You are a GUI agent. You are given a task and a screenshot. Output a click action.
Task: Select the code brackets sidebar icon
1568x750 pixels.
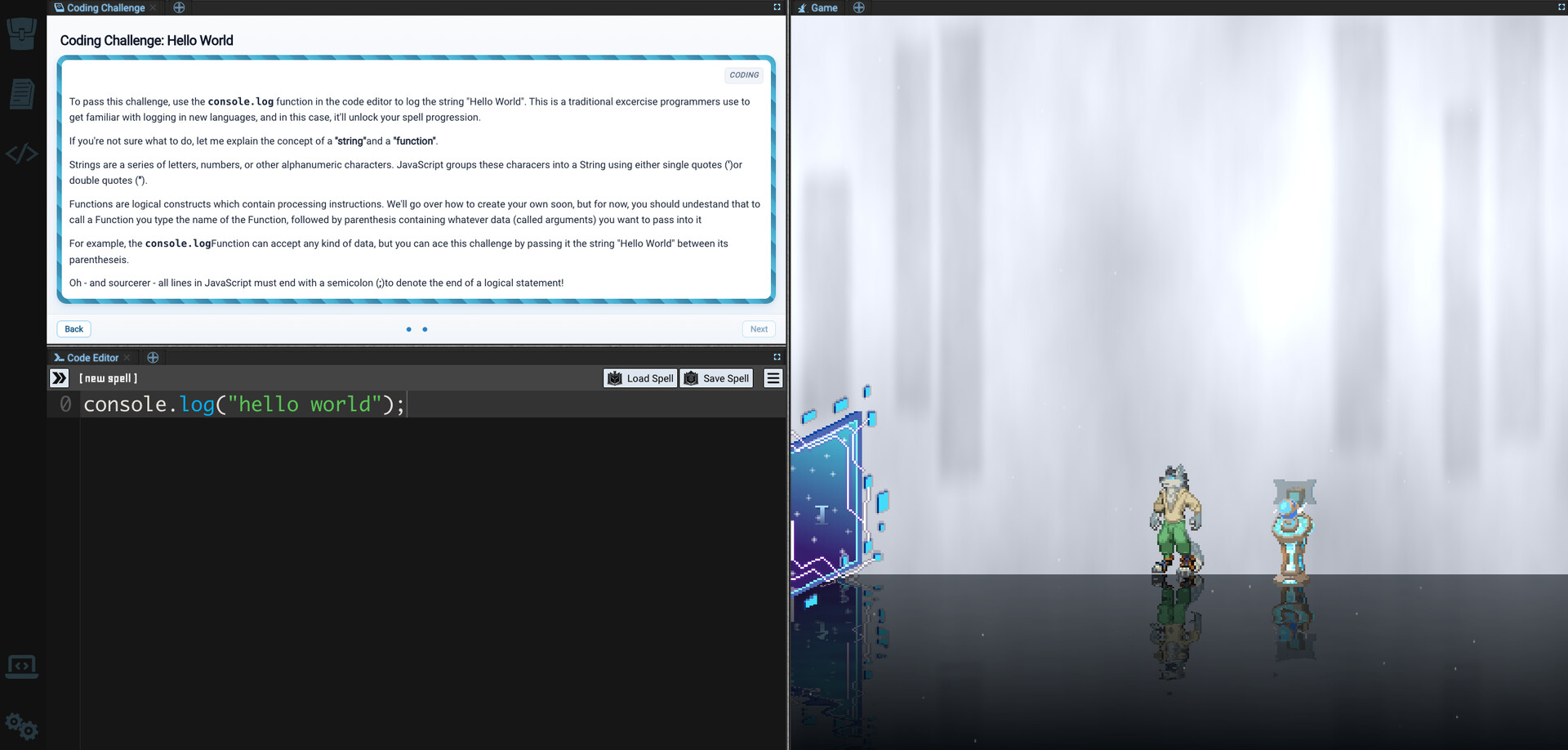tap(22, 154)
